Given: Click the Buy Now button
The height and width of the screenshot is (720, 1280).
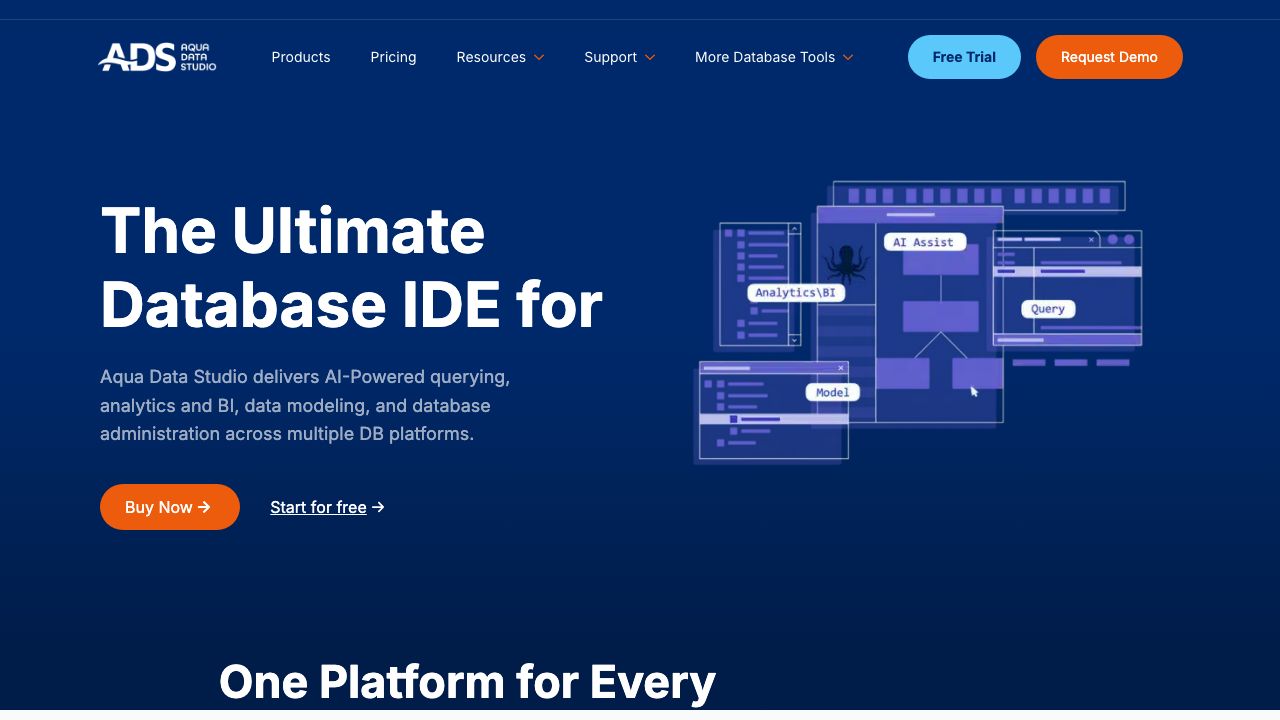Looking at the screenshot, I should tap(170, 507).
